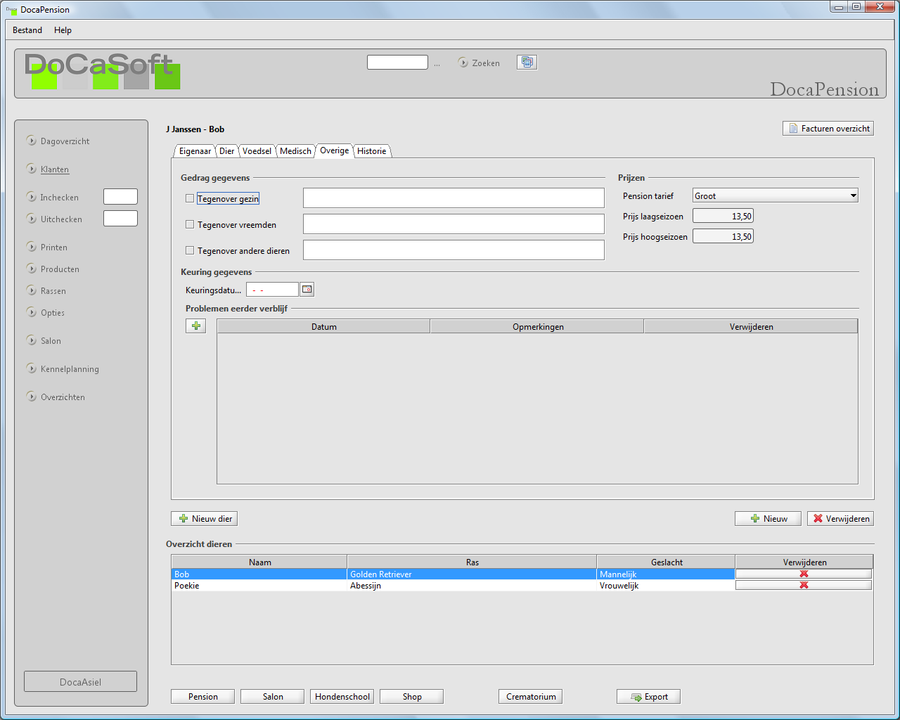Click the Inchecken input field
This screenshot has height=720, width=900.
121,197
